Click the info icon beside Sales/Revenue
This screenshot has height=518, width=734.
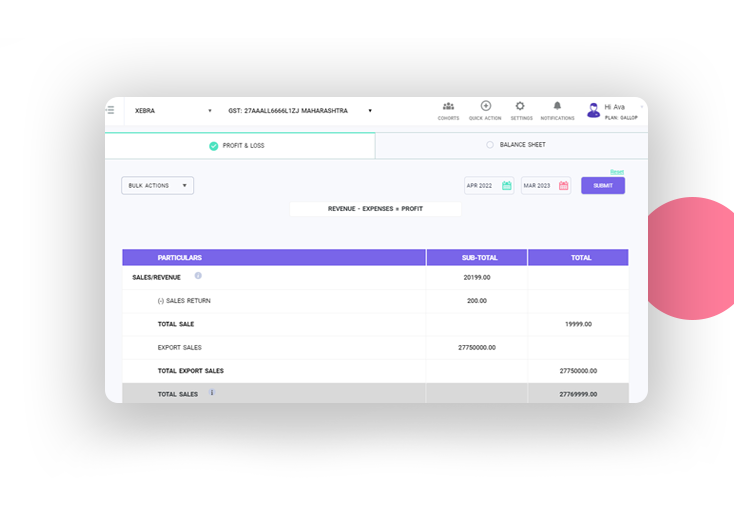pyautogui.click(x=198, y=276)
